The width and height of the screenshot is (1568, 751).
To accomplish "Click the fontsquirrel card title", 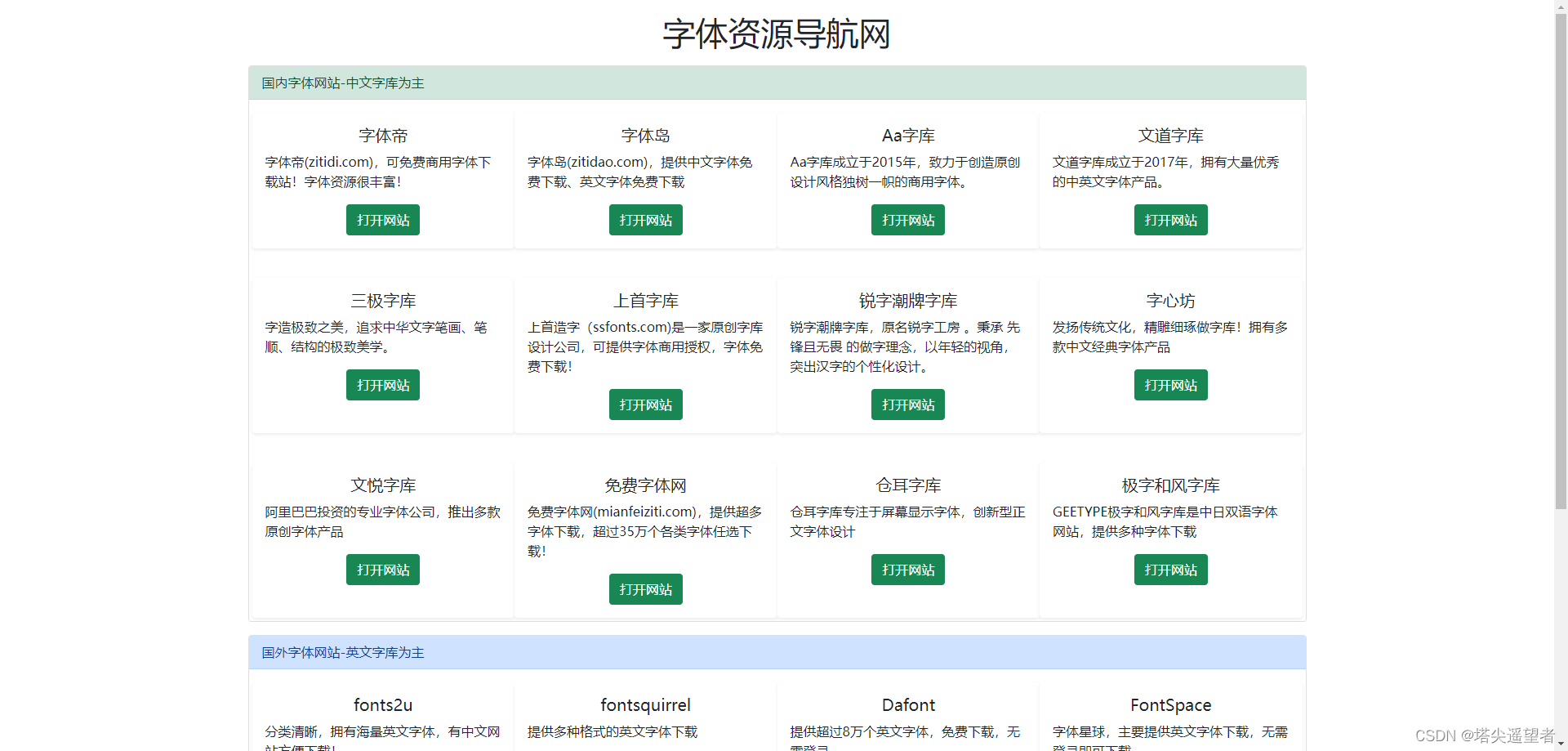I will pos(646,705).
